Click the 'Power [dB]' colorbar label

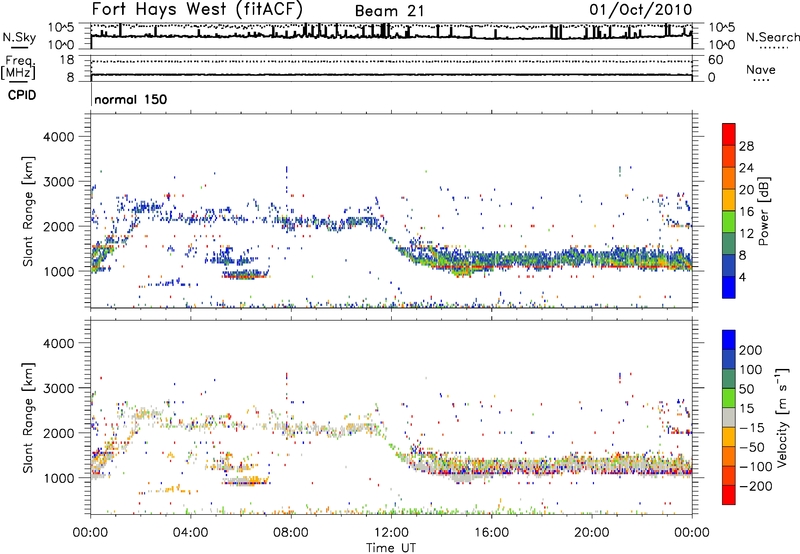(x=763, y=211)
